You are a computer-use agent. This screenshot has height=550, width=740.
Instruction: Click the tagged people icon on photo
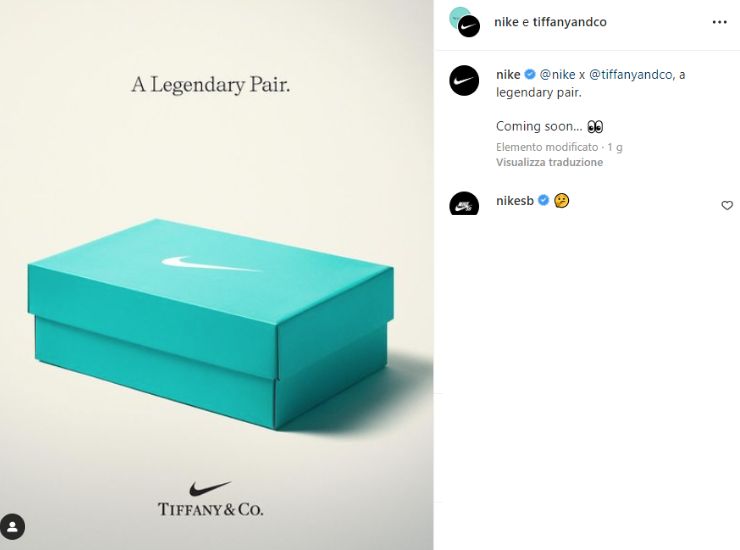[x=12, y=526]
